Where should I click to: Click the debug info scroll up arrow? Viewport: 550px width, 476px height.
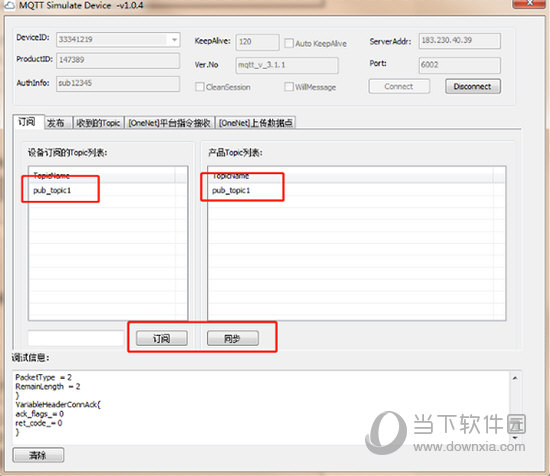515,378
